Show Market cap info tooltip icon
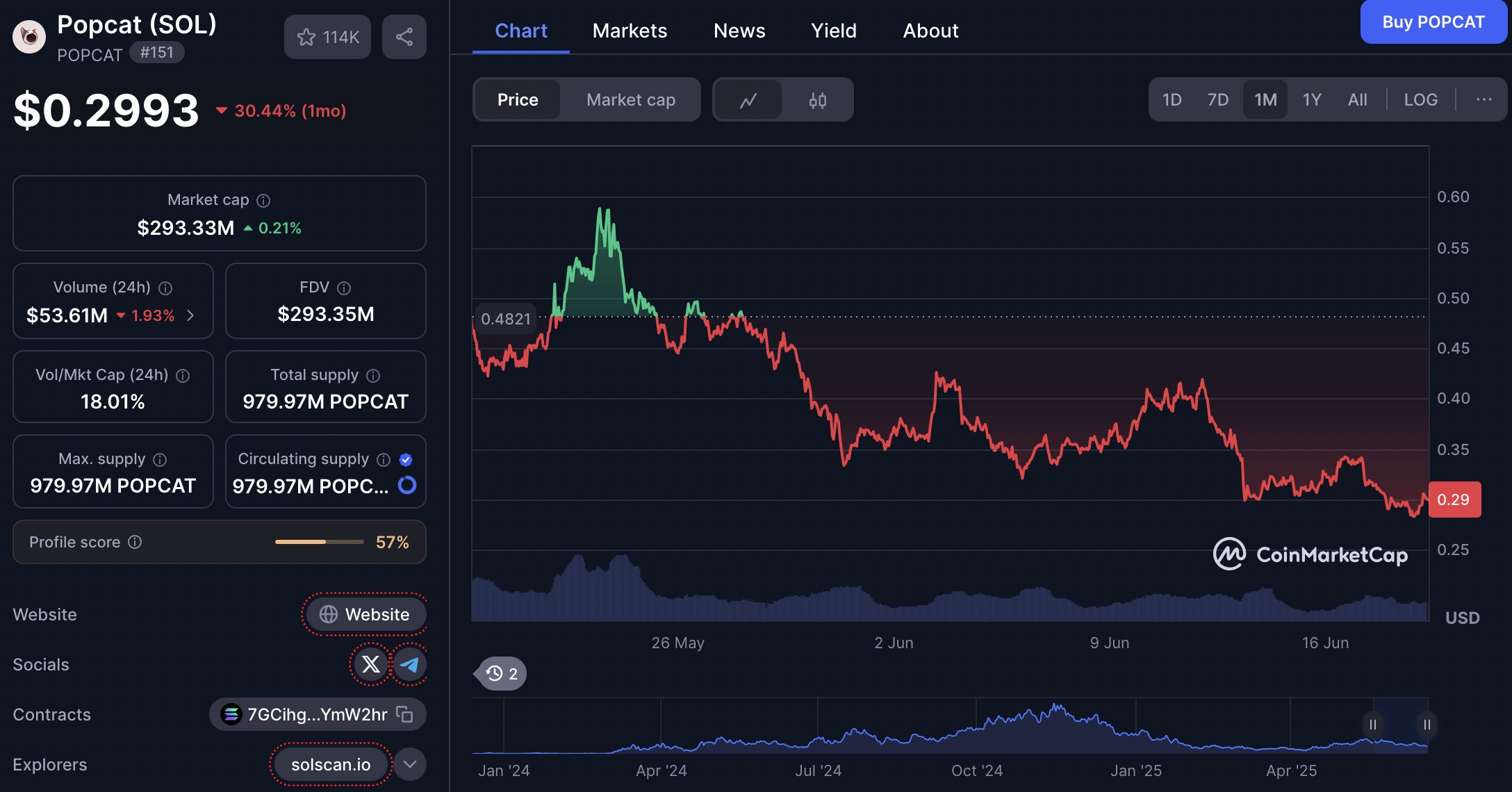Image resolution: width=1512 pixels, height=792 pixels. pos(263,201)
